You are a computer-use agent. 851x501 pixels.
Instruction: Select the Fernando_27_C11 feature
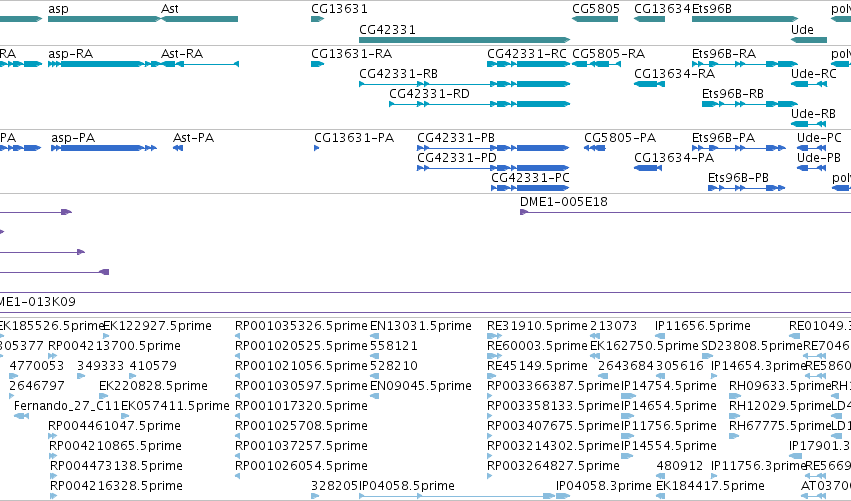pos(21,416)
